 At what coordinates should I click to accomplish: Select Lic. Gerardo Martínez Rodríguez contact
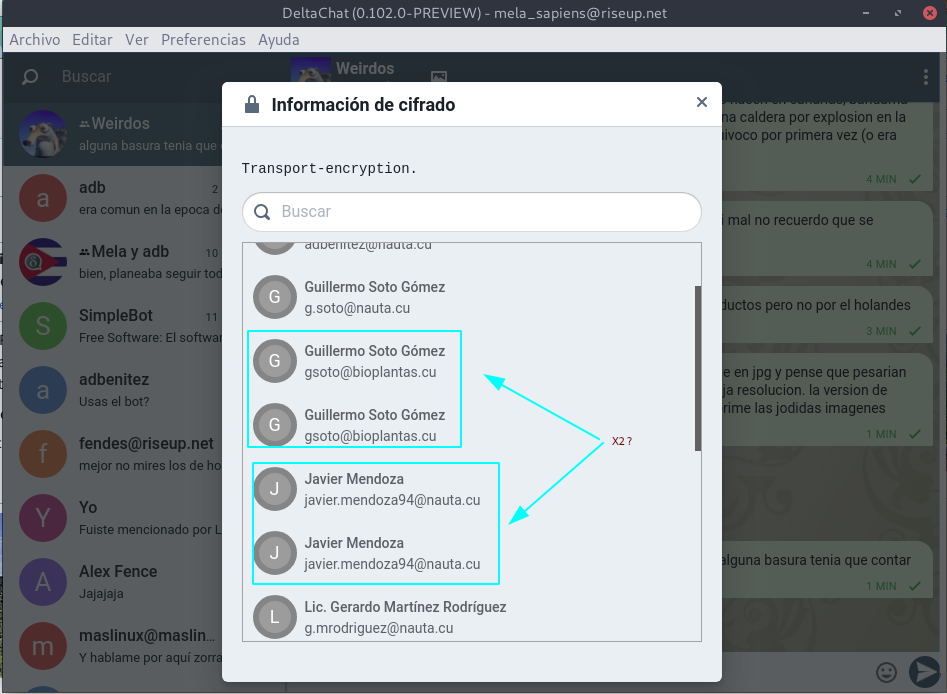pos(471,617)
